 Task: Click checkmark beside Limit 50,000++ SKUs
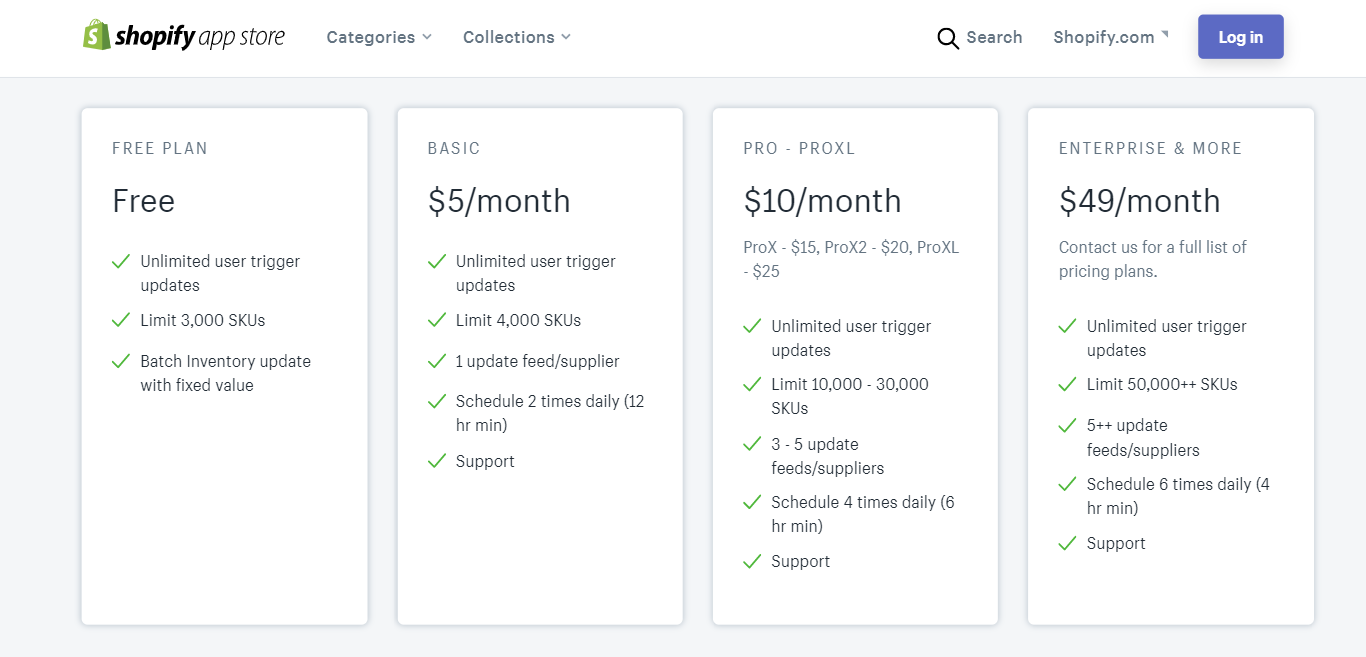coord(1068,384)
